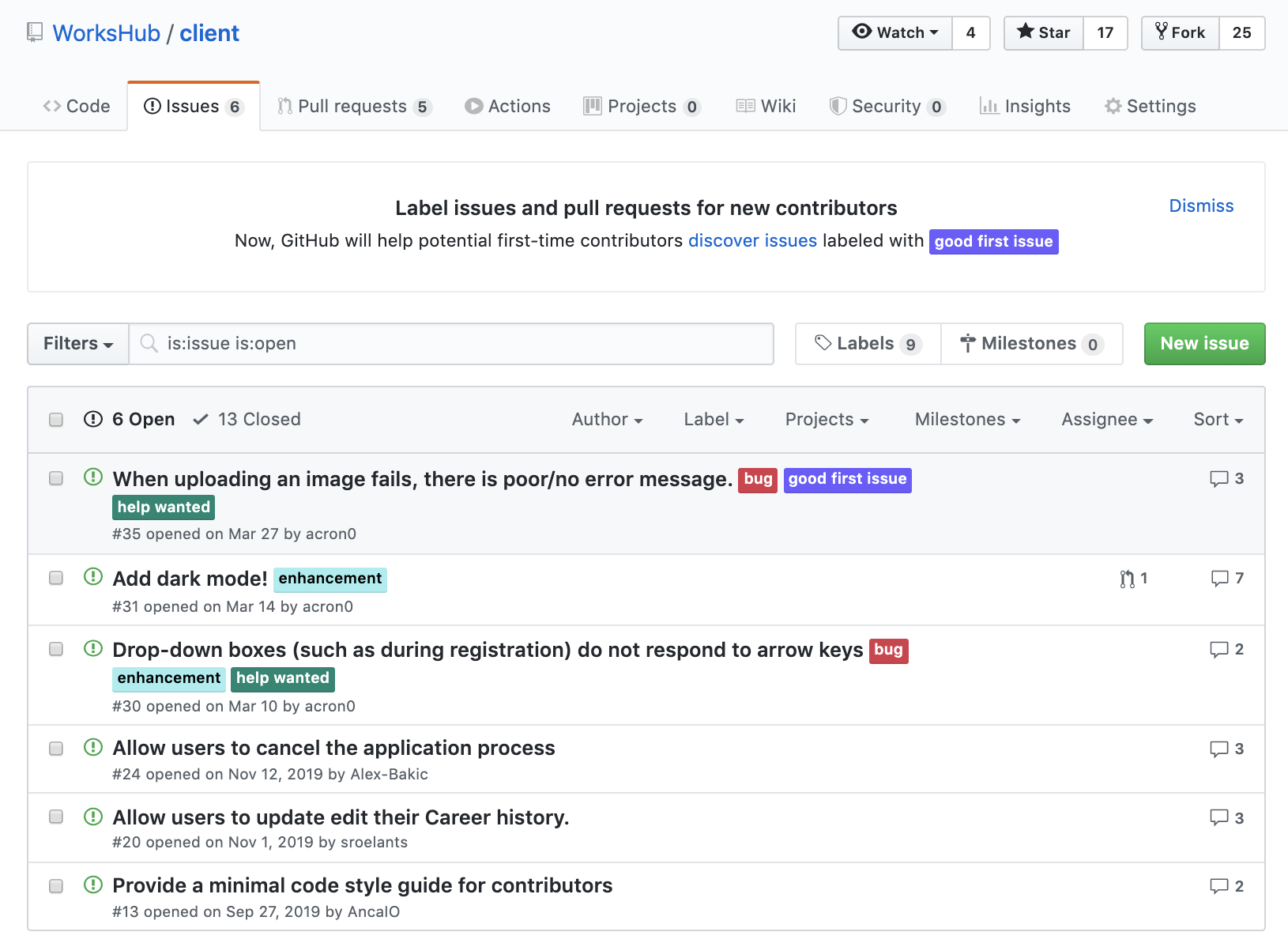This screenshot has height=947, width=1288.
Task: Toggle the select-all issues checkbox
Action: coord(56,420)
